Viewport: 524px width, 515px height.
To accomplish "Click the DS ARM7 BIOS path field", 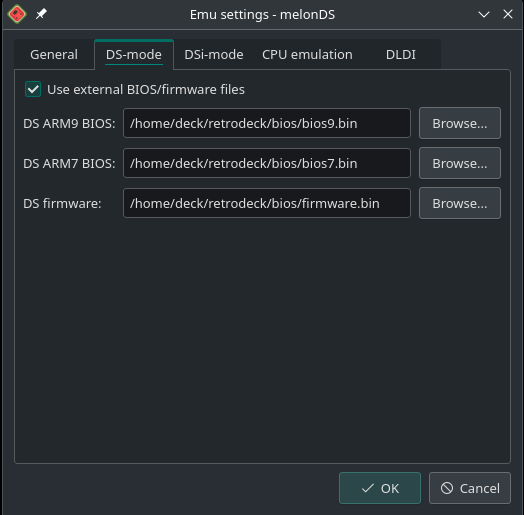I will (x=267, y=163).
